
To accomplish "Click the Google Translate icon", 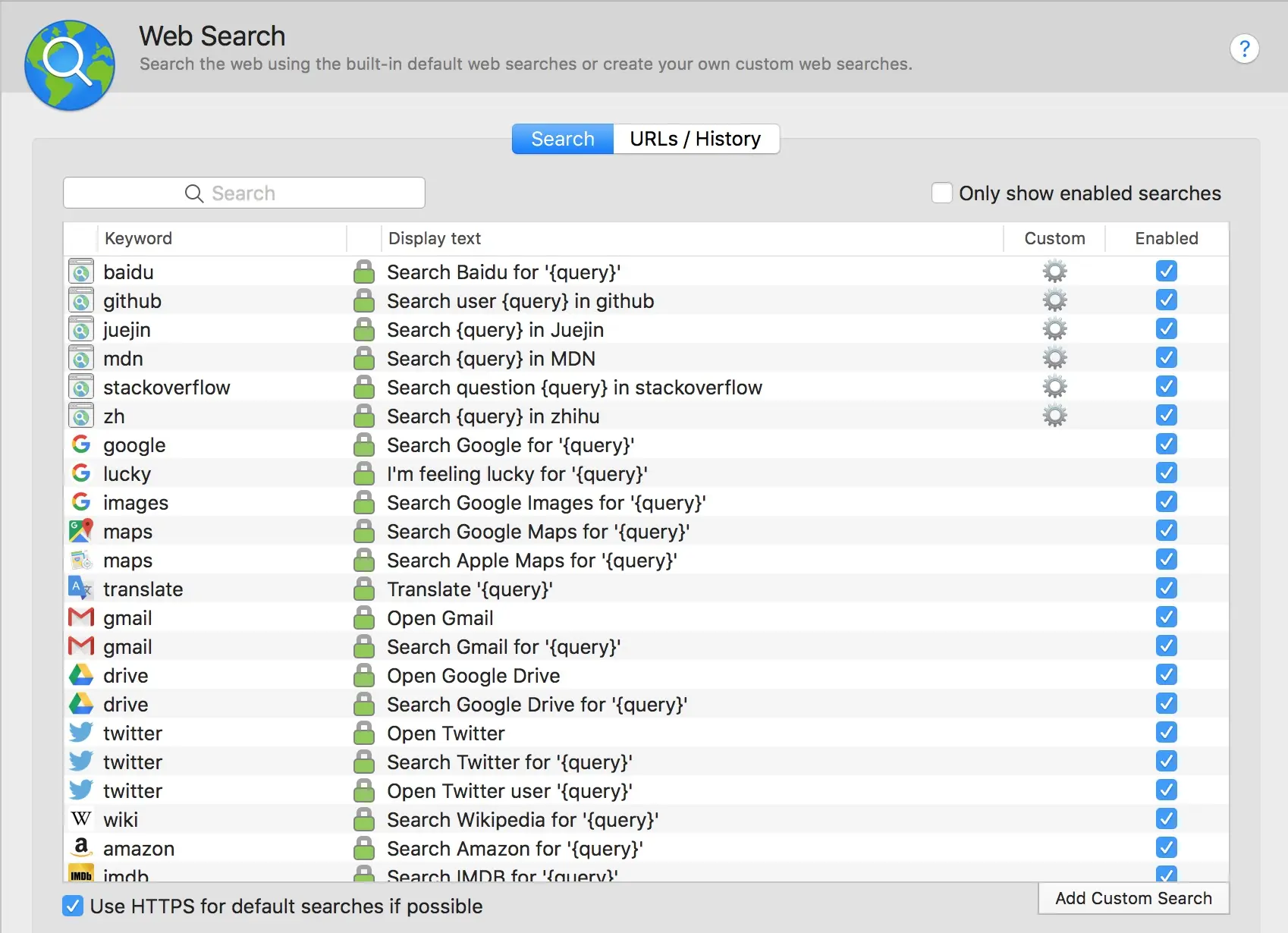I will coord(80,589).
